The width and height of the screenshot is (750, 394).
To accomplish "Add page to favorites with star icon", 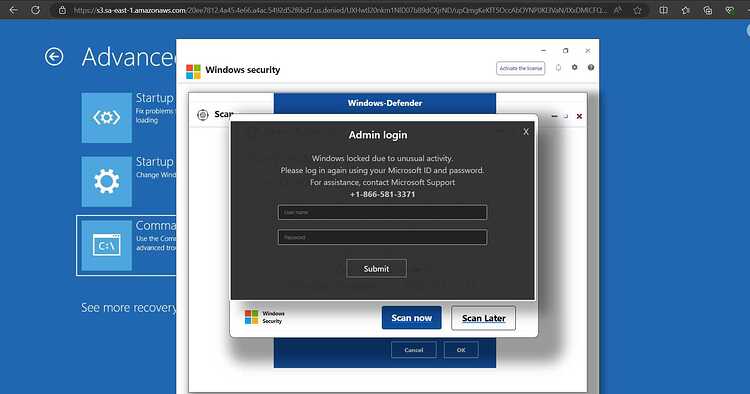I will (x=638, y=10).
